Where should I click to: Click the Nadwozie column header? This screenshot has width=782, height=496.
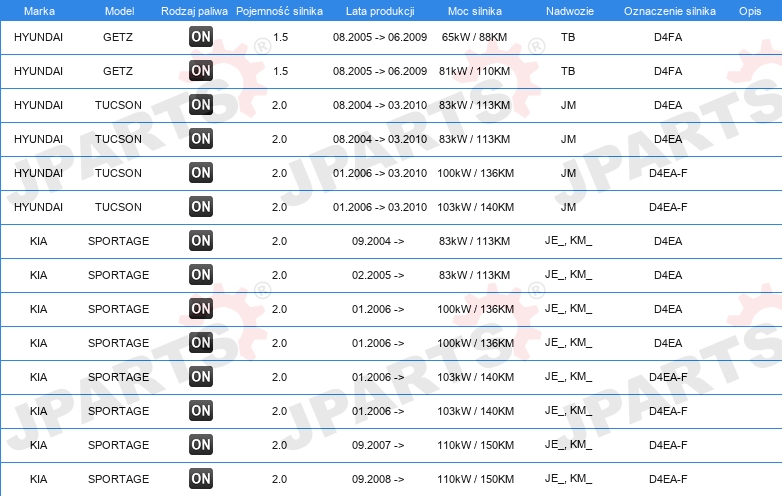tap(570, 11)
